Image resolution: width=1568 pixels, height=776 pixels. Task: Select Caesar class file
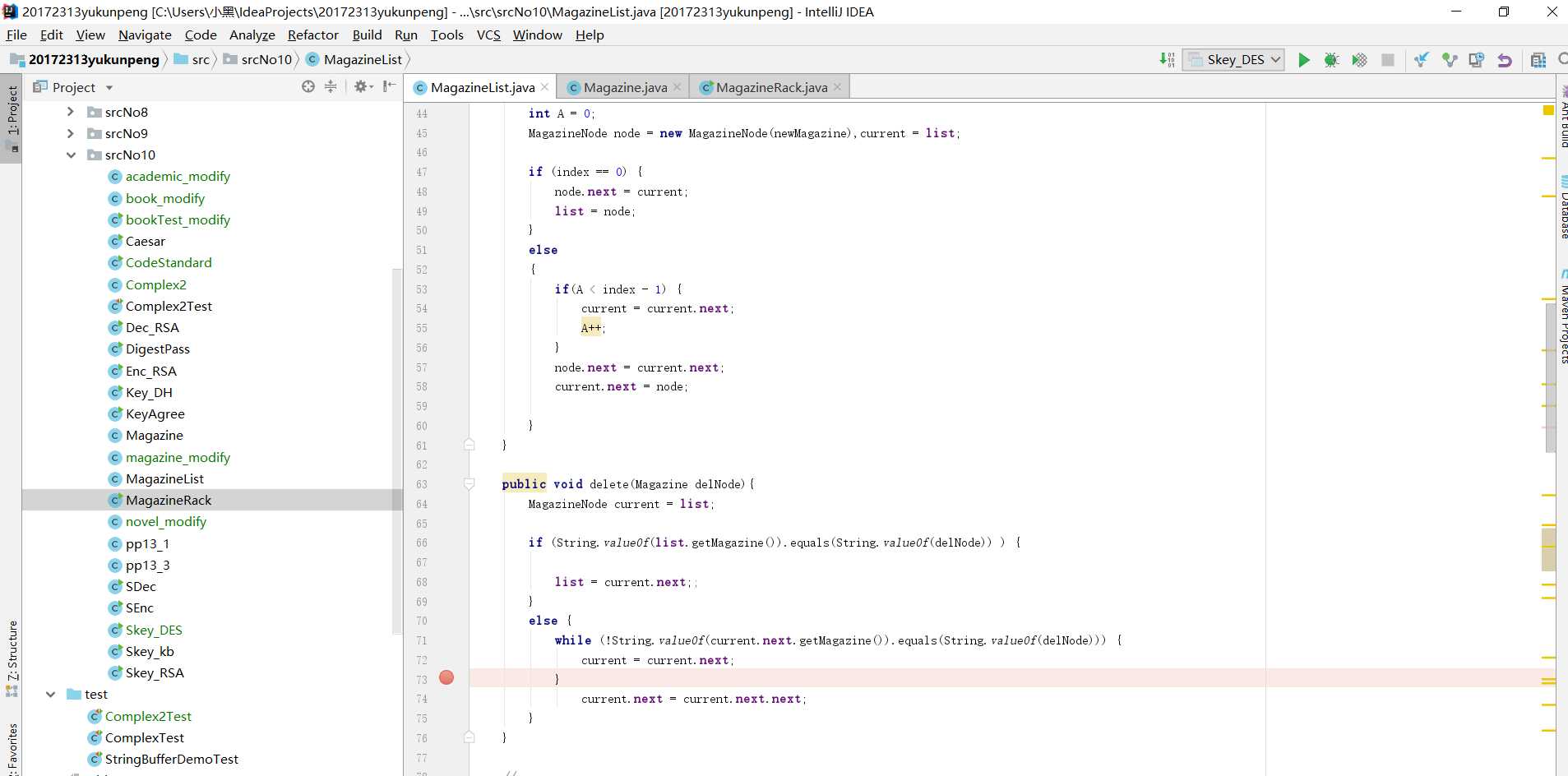coord(145,241)
